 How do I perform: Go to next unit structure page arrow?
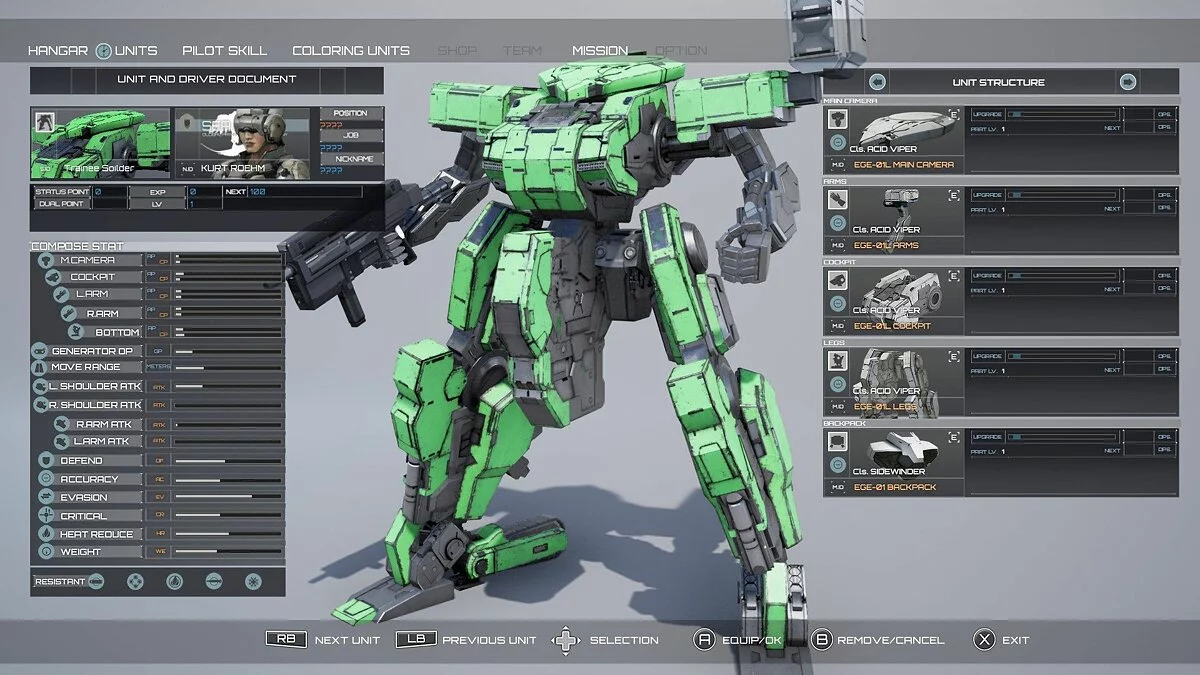point(1127,82)
